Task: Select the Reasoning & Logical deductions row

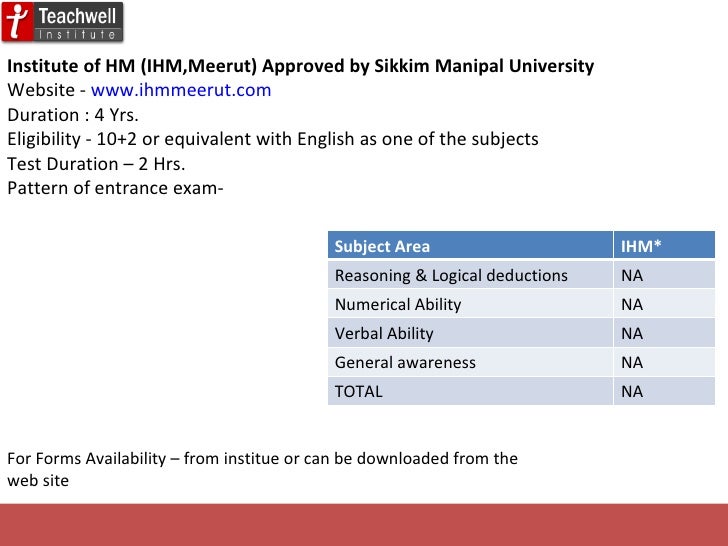Action: (x=521, y=275)
